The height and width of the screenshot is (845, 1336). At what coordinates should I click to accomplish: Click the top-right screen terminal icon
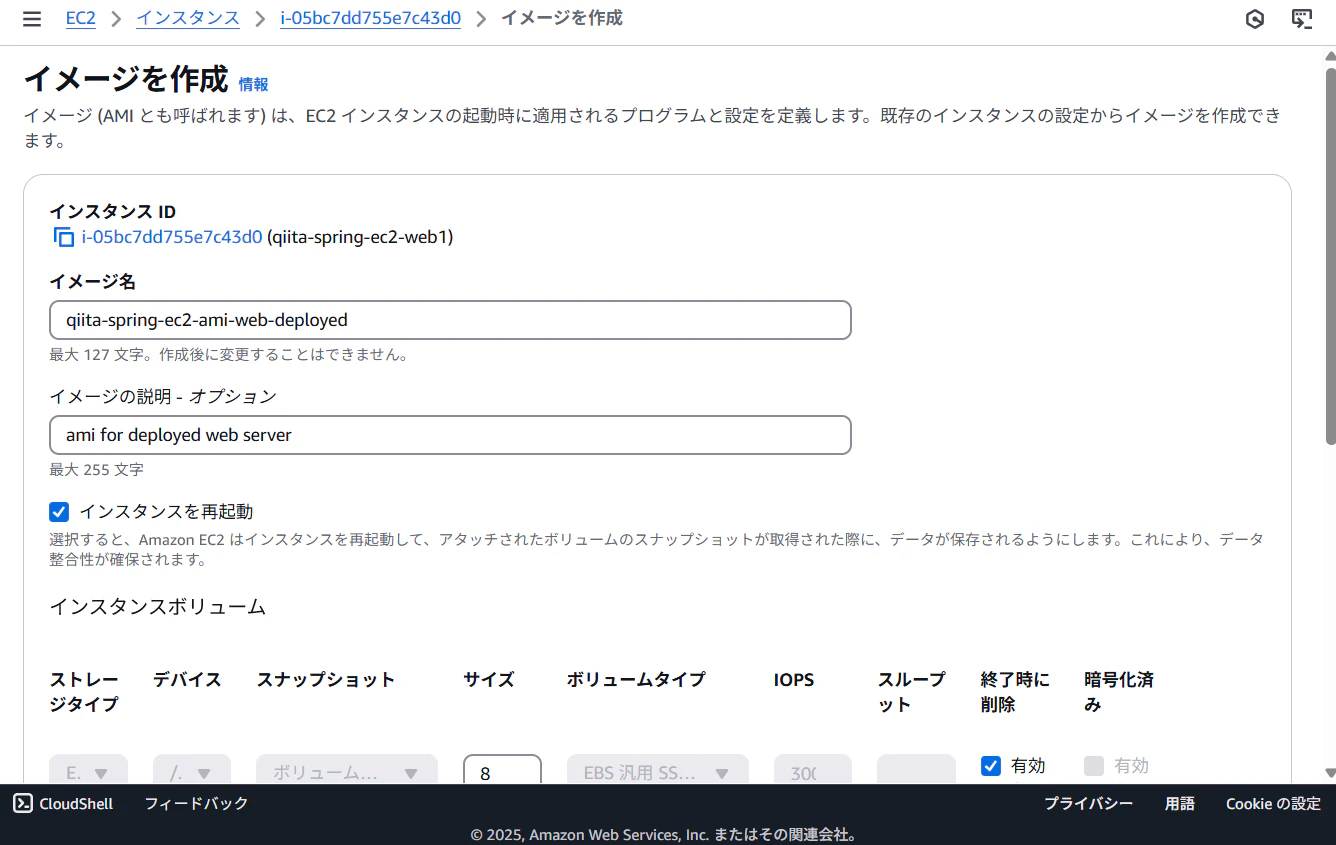(x=1302, y=19)
